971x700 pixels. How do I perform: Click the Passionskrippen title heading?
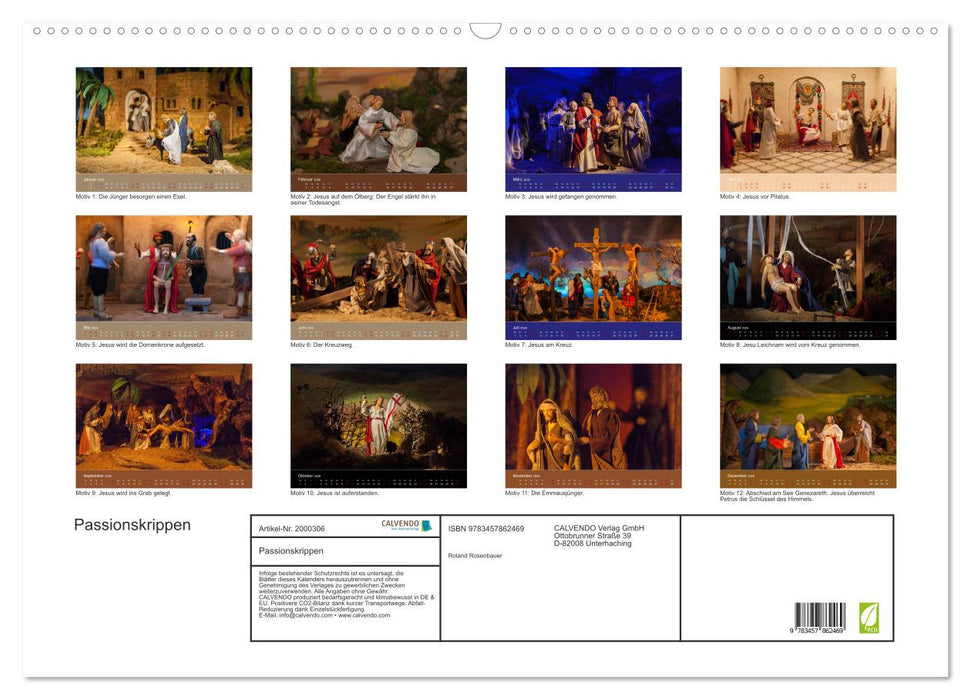[131, 524]
